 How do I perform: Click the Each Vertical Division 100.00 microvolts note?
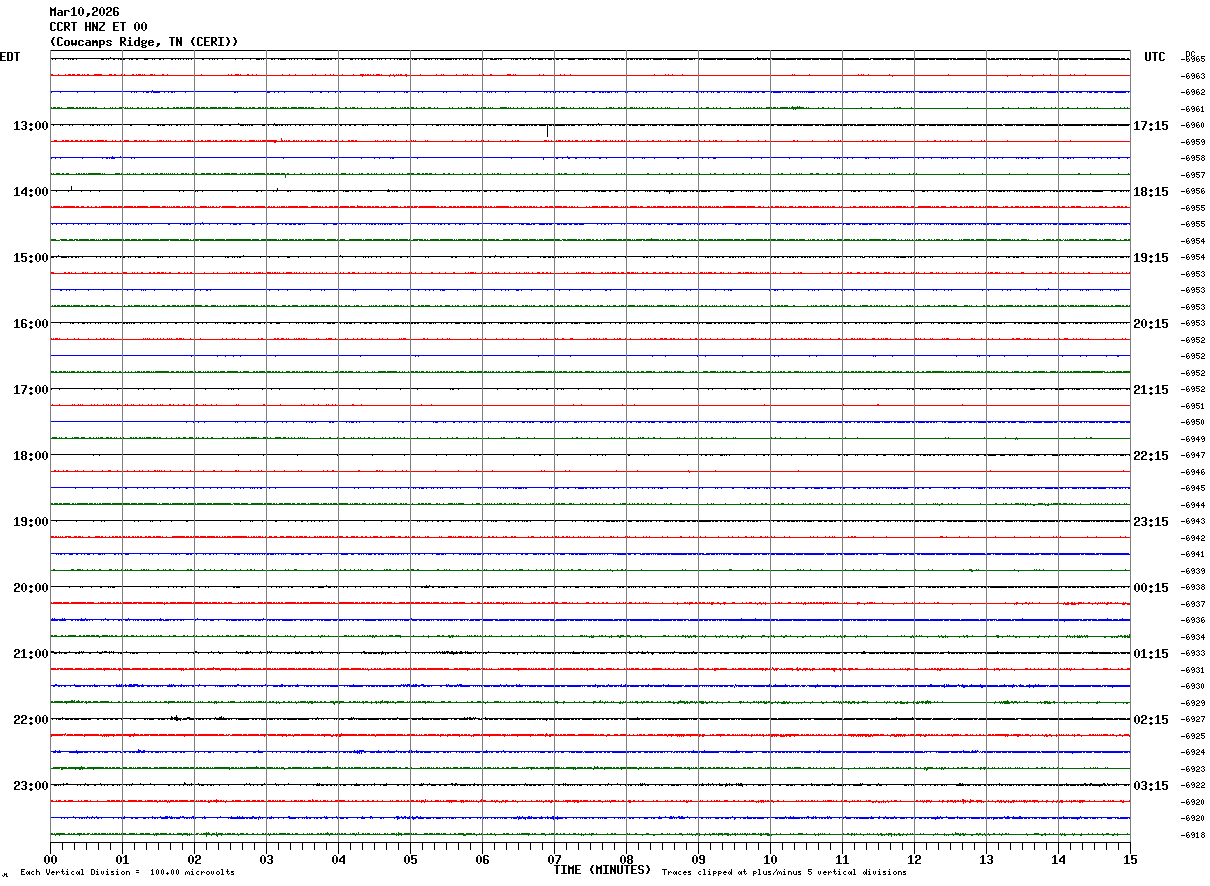tap(127, 873)
